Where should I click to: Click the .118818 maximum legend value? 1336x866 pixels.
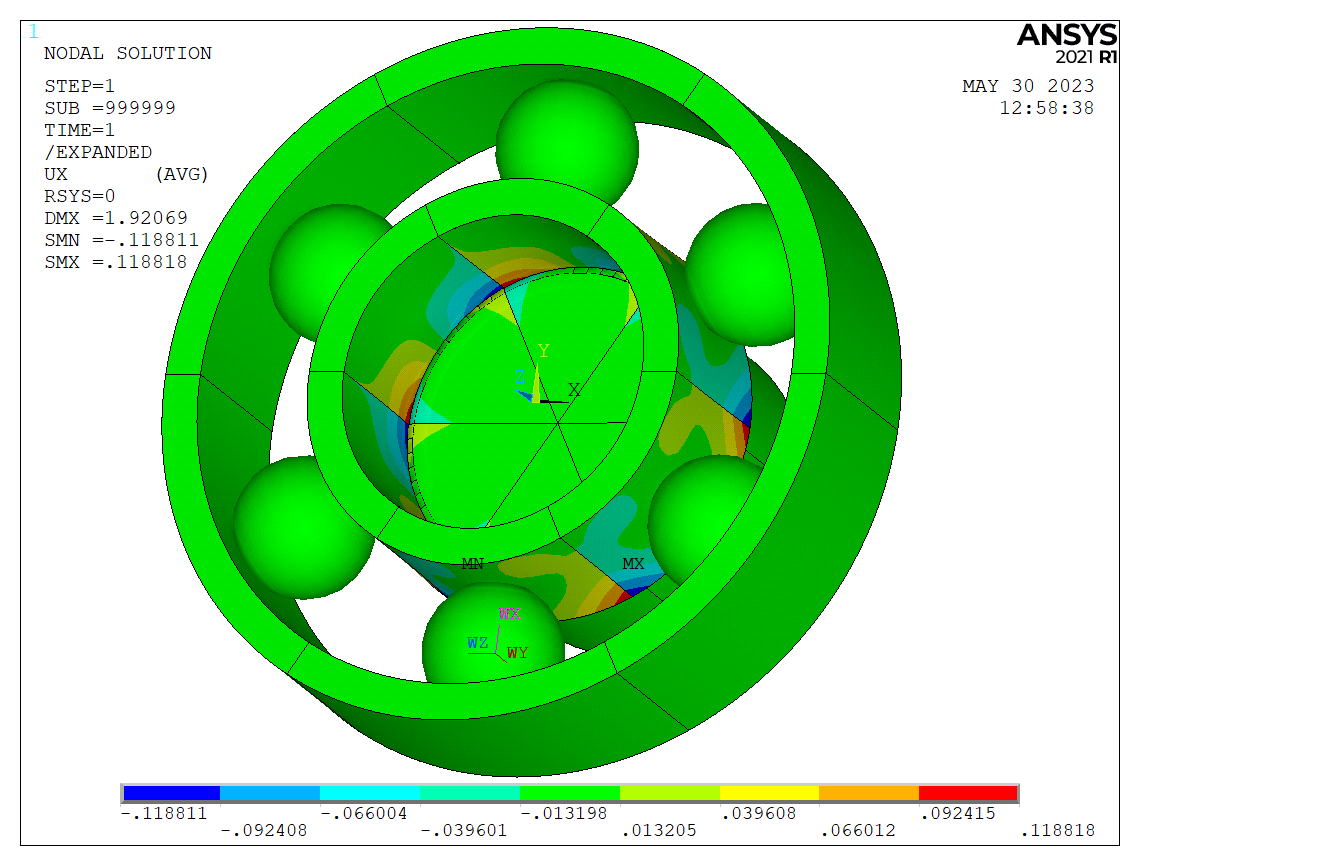[x=1057, y=830]
